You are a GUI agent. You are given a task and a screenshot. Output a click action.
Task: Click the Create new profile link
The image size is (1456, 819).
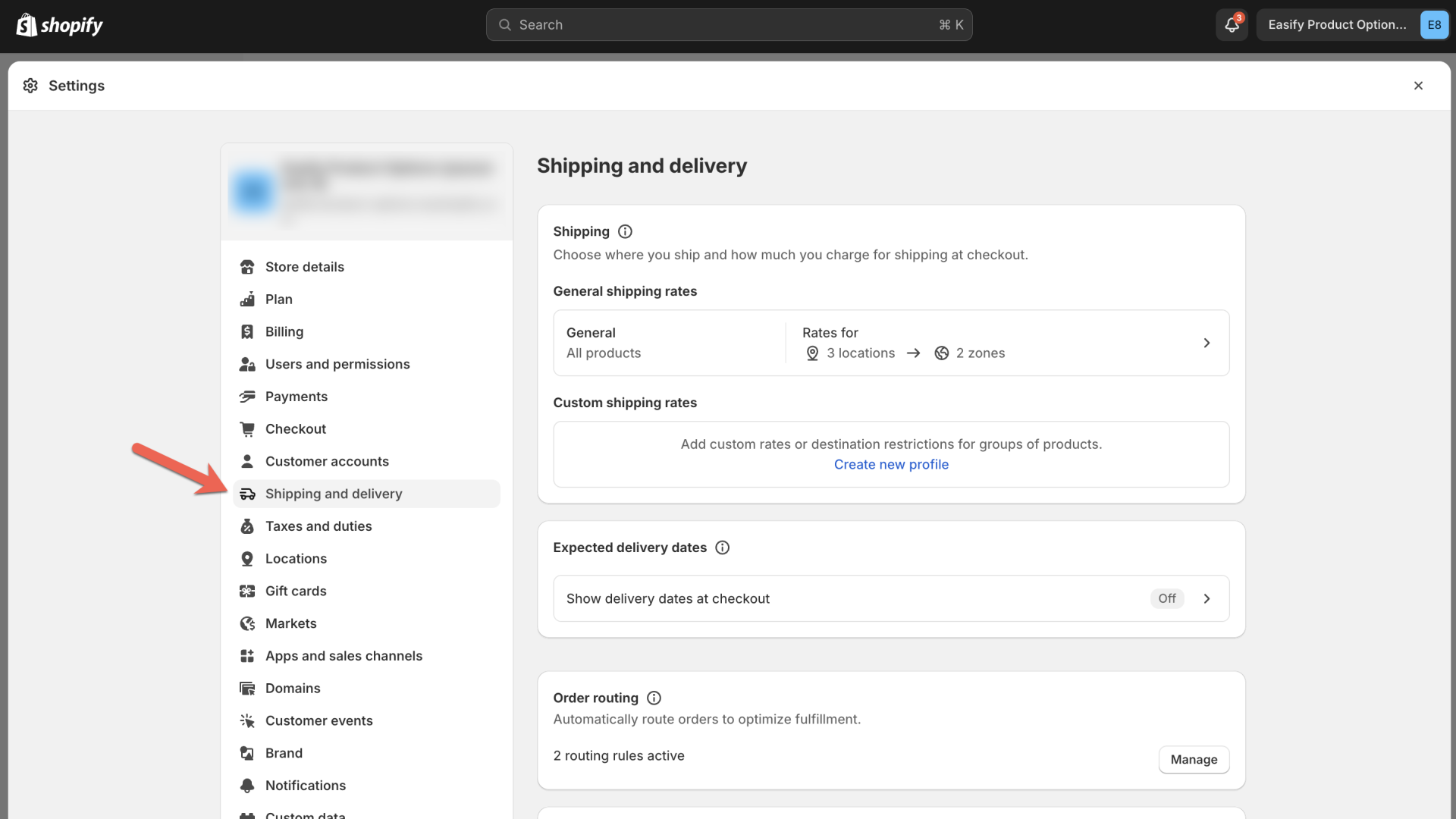click(891, 464)
